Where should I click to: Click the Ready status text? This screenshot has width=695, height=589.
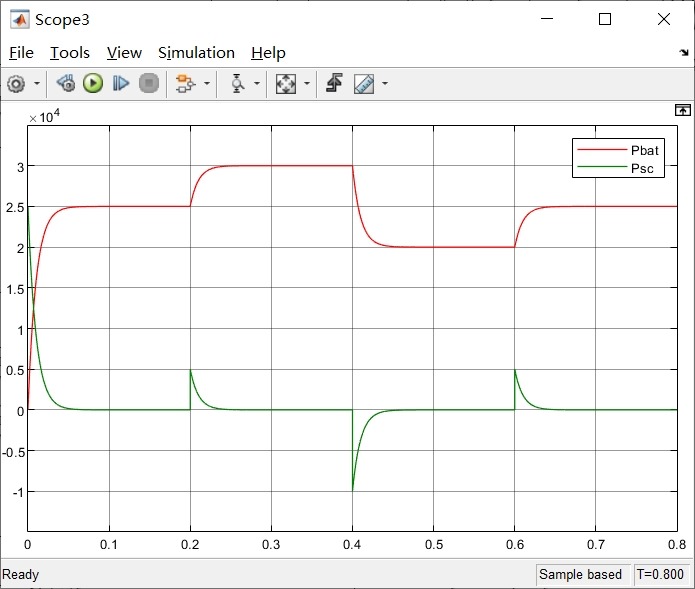[20, 574]
